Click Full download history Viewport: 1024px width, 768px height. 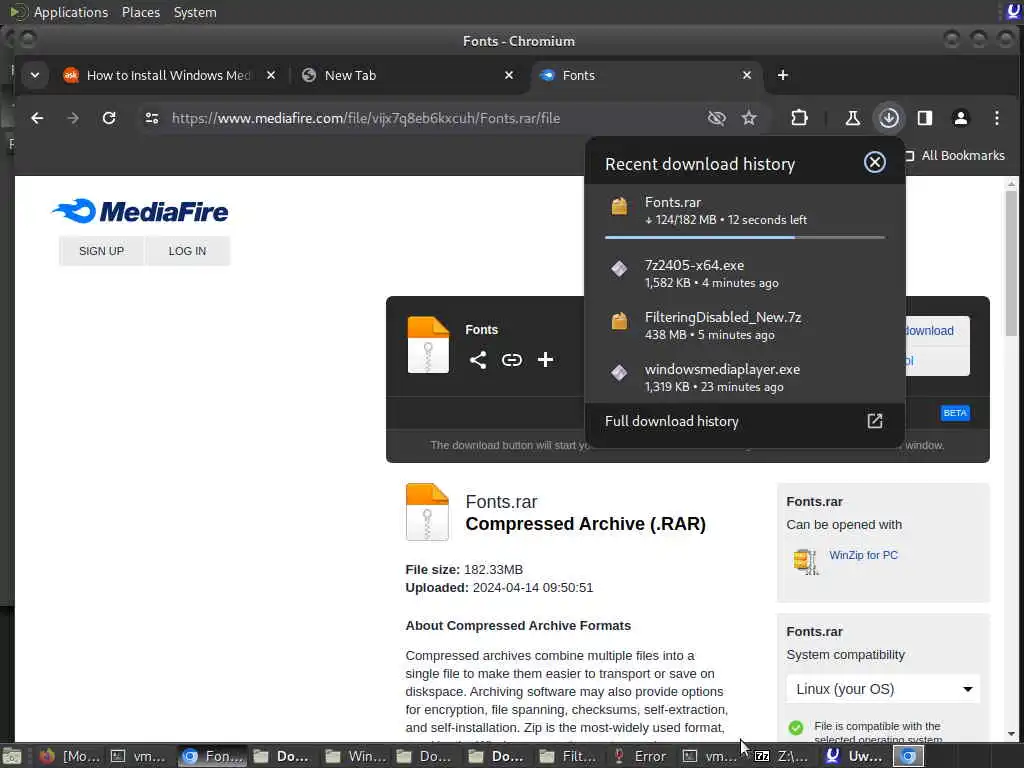[671, 421]
